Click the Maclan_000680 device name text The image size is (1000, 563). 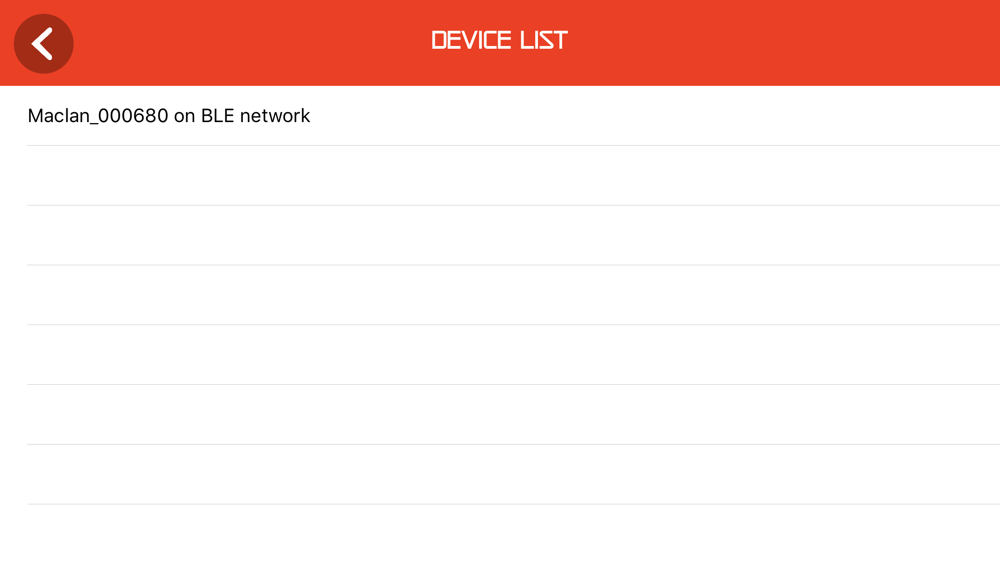98,116
